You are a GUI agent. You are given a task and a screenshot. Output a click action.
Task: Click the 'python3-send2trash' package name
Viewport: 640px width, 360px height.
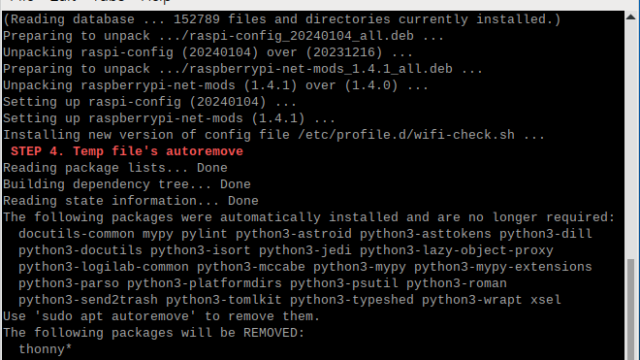point(88,300)
